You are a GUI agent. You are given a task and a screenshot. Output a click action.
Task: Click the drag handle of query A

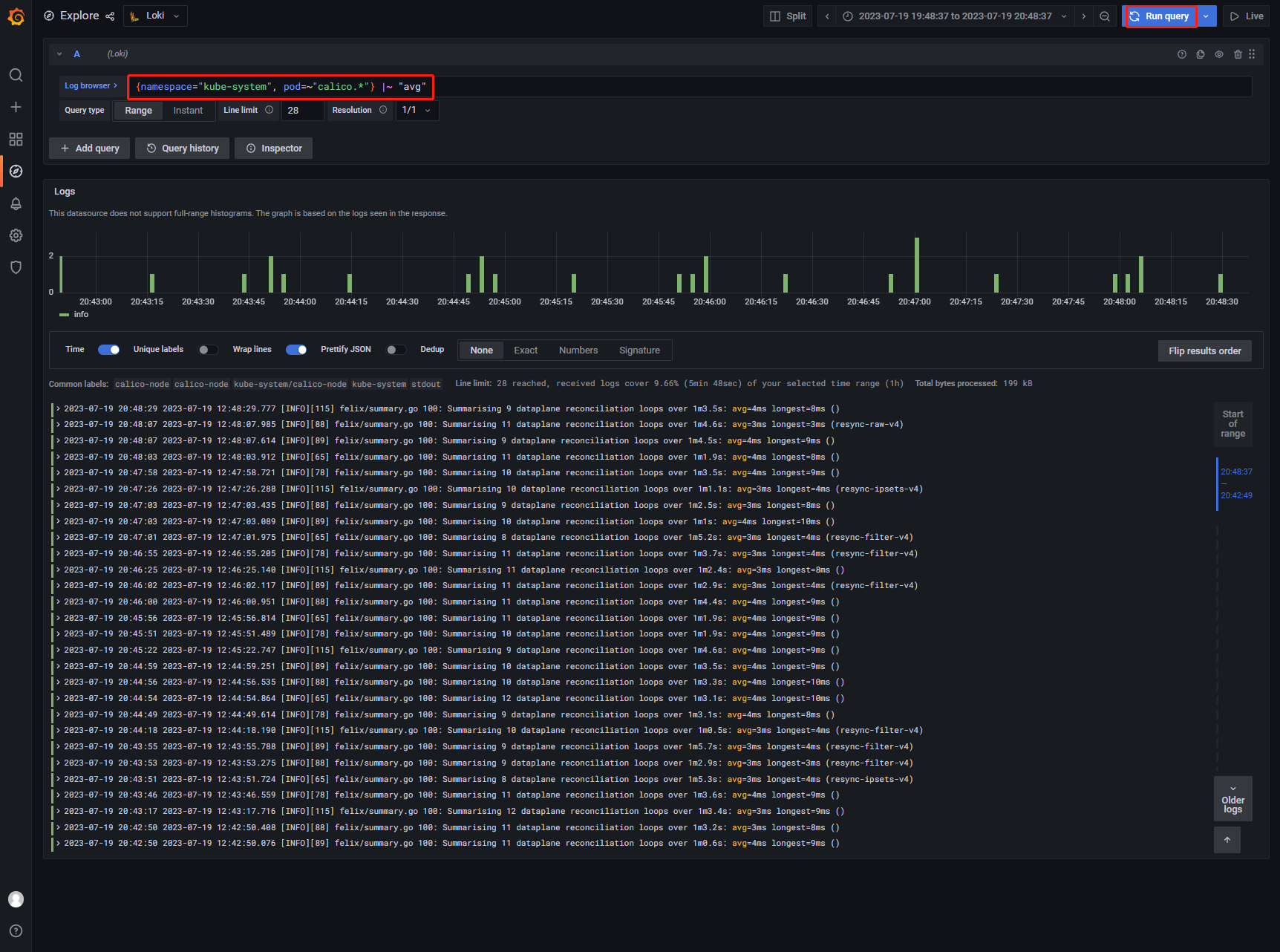pos(1252,54)
